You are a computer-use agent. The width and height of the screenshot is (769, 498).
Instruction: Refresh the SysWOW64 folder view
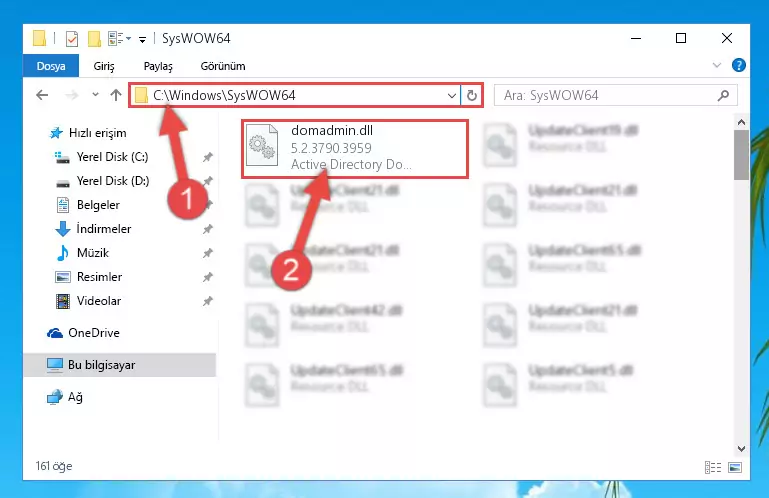(x=472, y=96)
